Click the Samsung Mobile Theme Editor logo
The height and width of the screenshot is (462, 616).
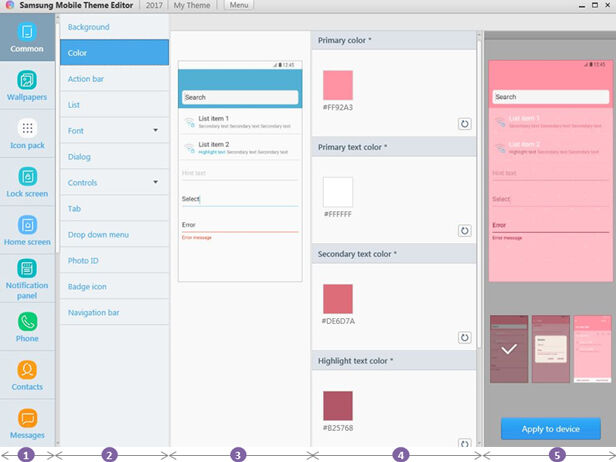(9, 5)
